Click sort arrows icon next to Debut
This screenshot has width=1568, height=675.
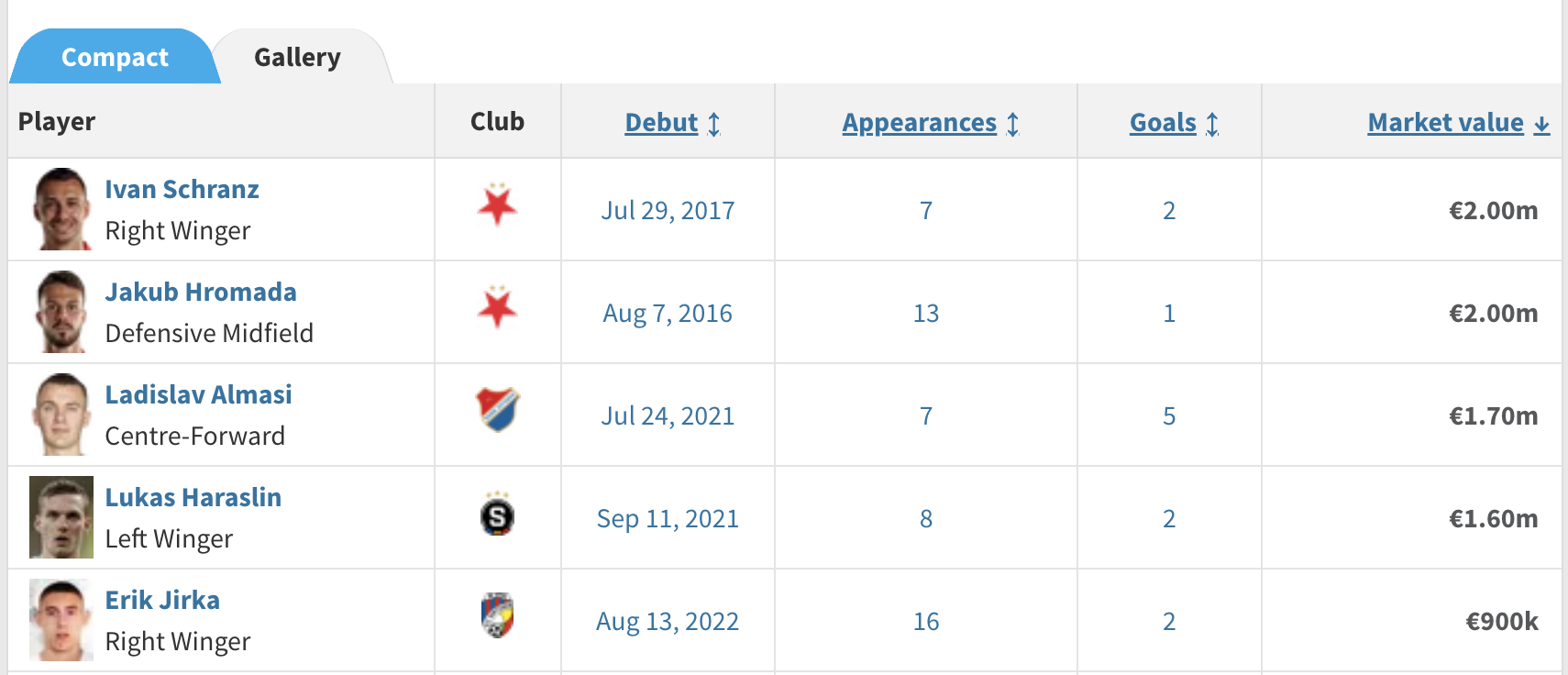(714, 124)
